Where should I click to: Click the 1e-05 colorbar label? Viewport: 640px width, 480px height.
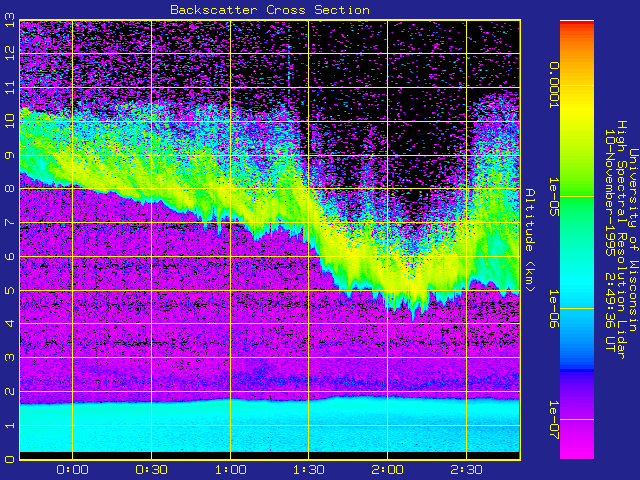click(553, 196)
